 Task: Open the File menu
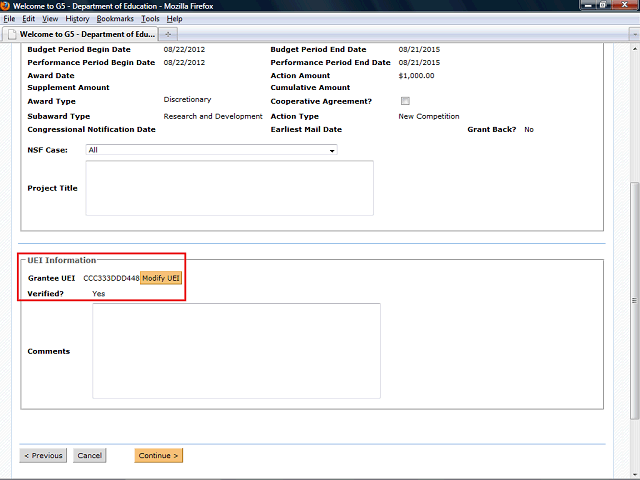[x=10, y=19]
